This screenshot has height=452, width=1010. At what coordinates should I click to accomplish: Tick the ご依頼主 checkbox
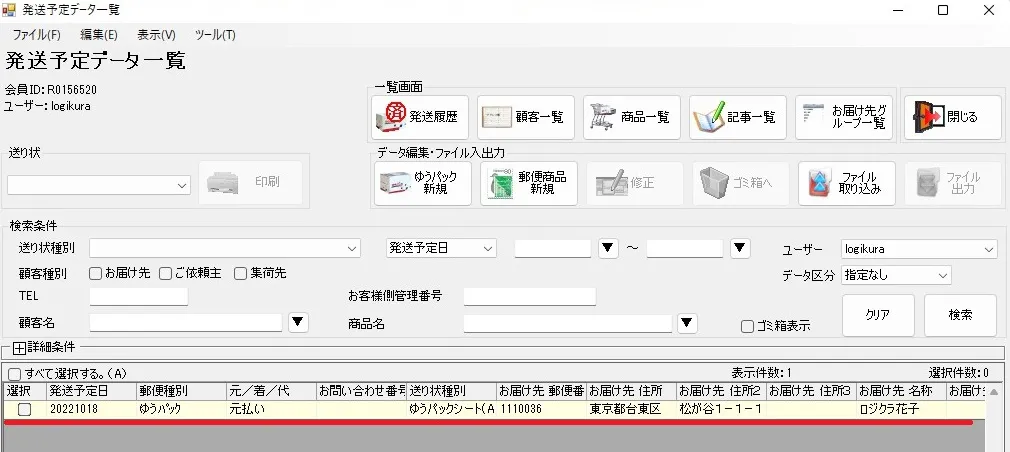tap(166, 274)
